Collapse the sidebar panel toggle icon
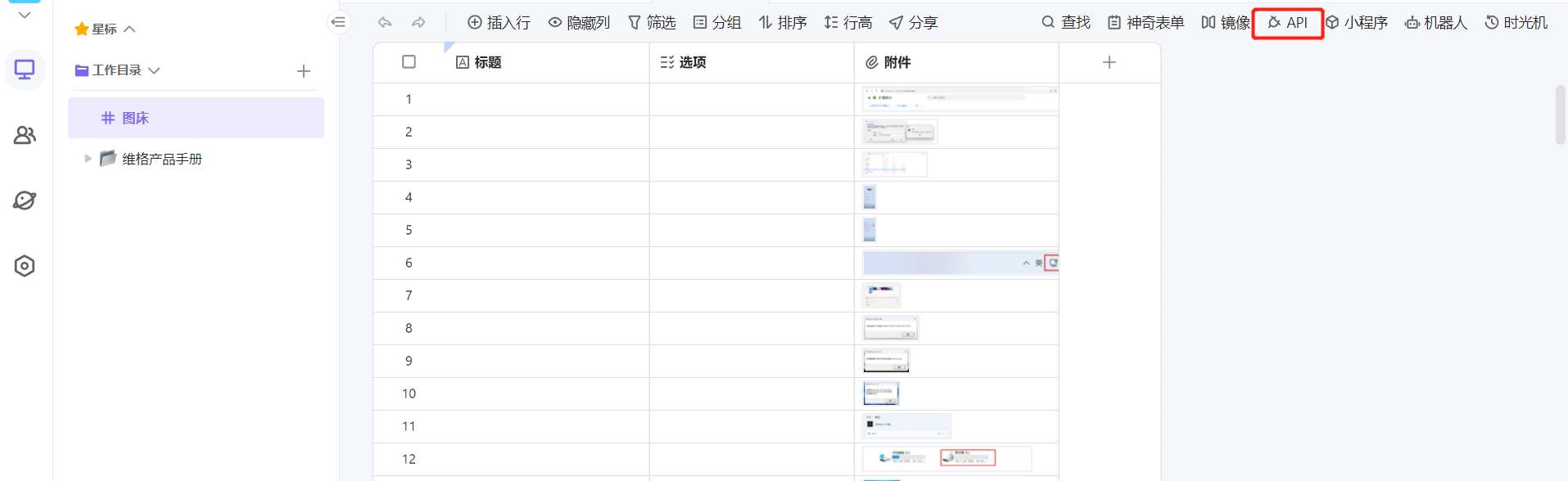Image resolution: width=1568 pixels, height=481 pixels. [338, 22]
